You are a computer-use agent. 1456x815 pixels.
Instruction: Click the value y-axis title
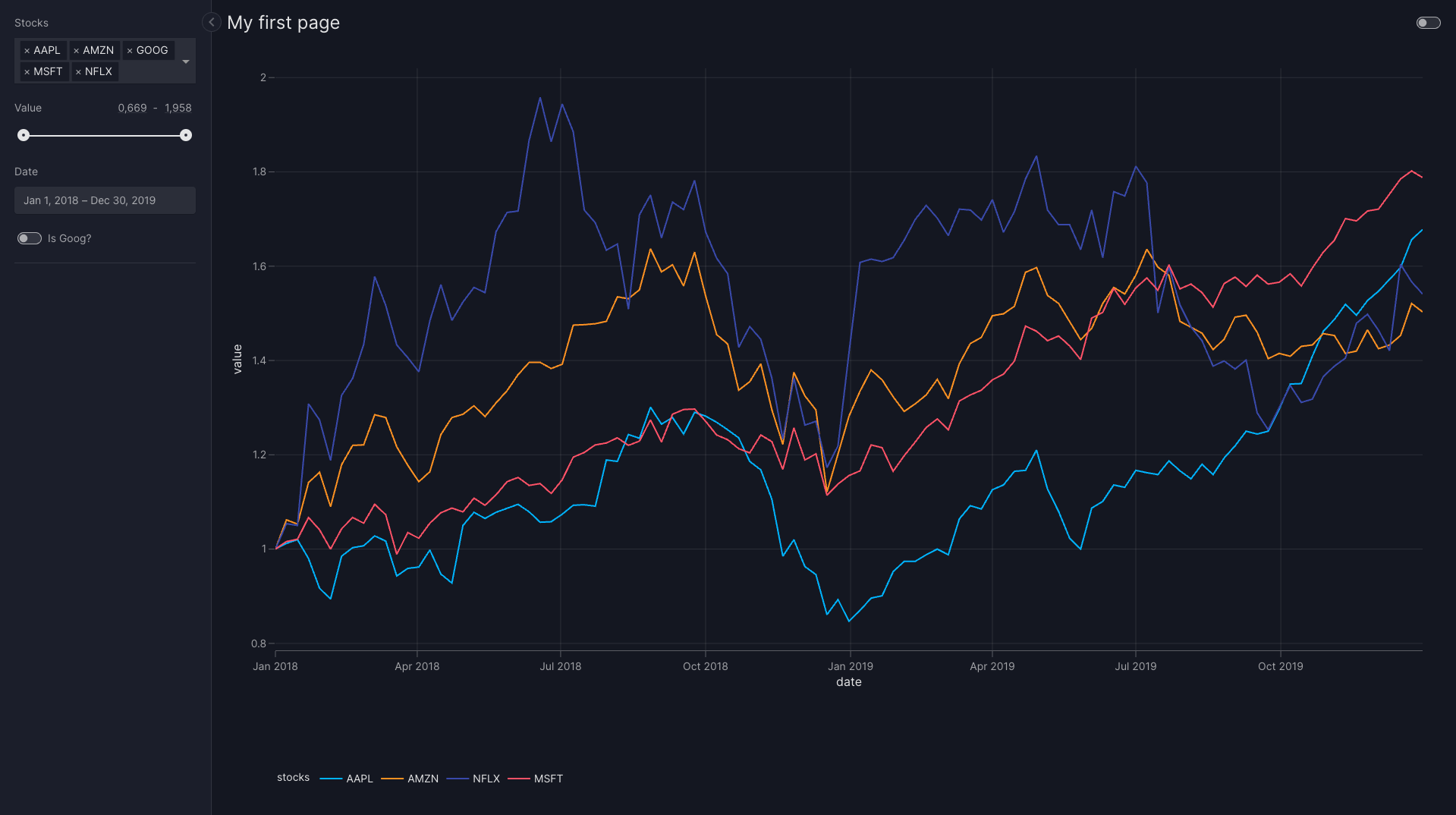coord(237,359)
